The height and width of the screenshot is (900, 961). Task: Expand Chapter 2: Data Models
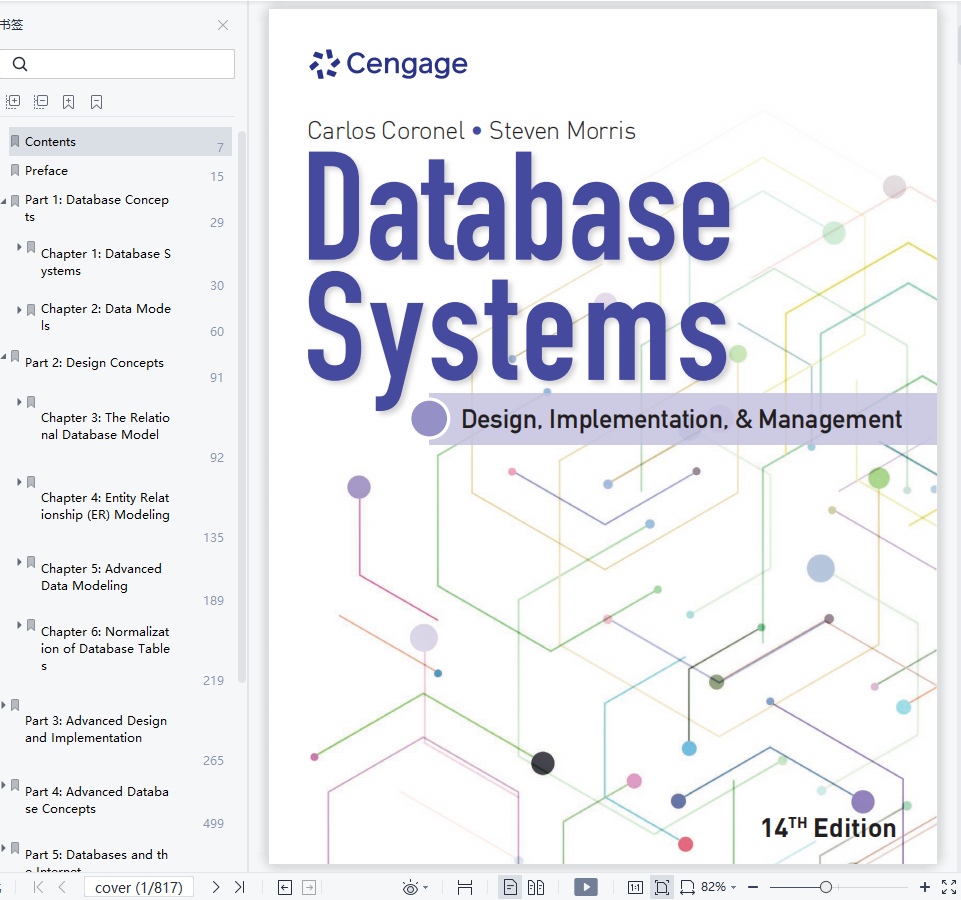click(x=19, y=310)
